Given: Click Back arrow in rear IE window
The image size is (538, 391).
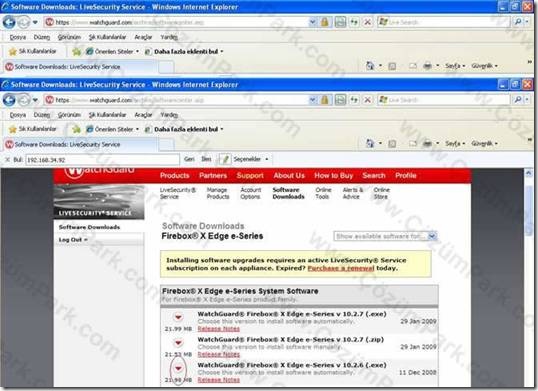Looking at the screenshot, I should tap(9, 22).
